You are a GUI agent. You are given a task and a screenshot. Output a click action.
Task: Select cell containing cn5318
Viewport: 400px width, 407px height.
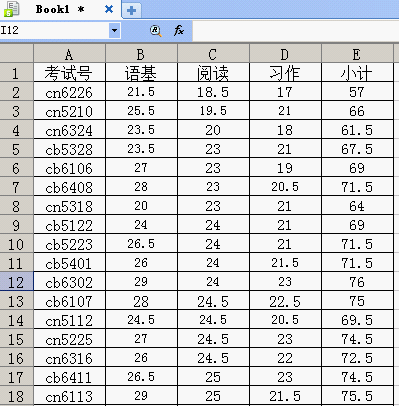(x=69, y=205)
